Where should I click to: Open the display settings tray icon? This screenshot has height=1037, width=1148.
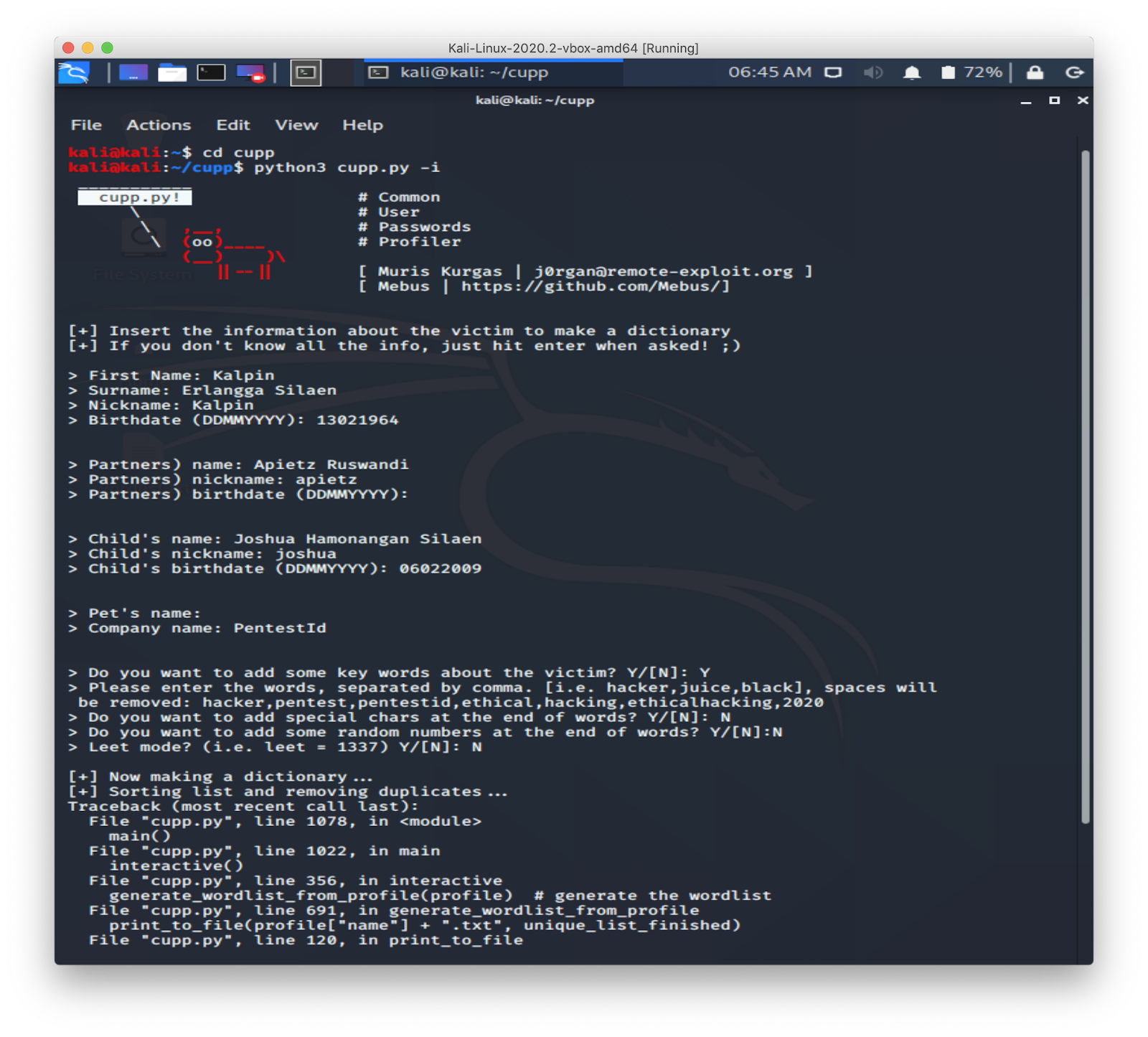(833, 72)
